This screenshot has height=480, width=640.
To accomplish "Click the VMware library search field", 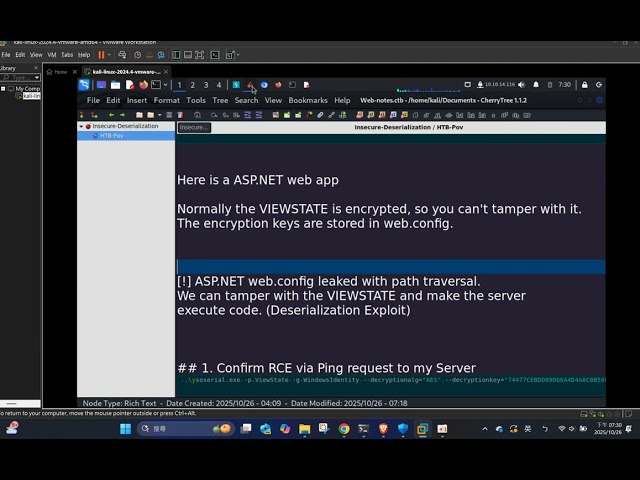I will click(20, 78).
